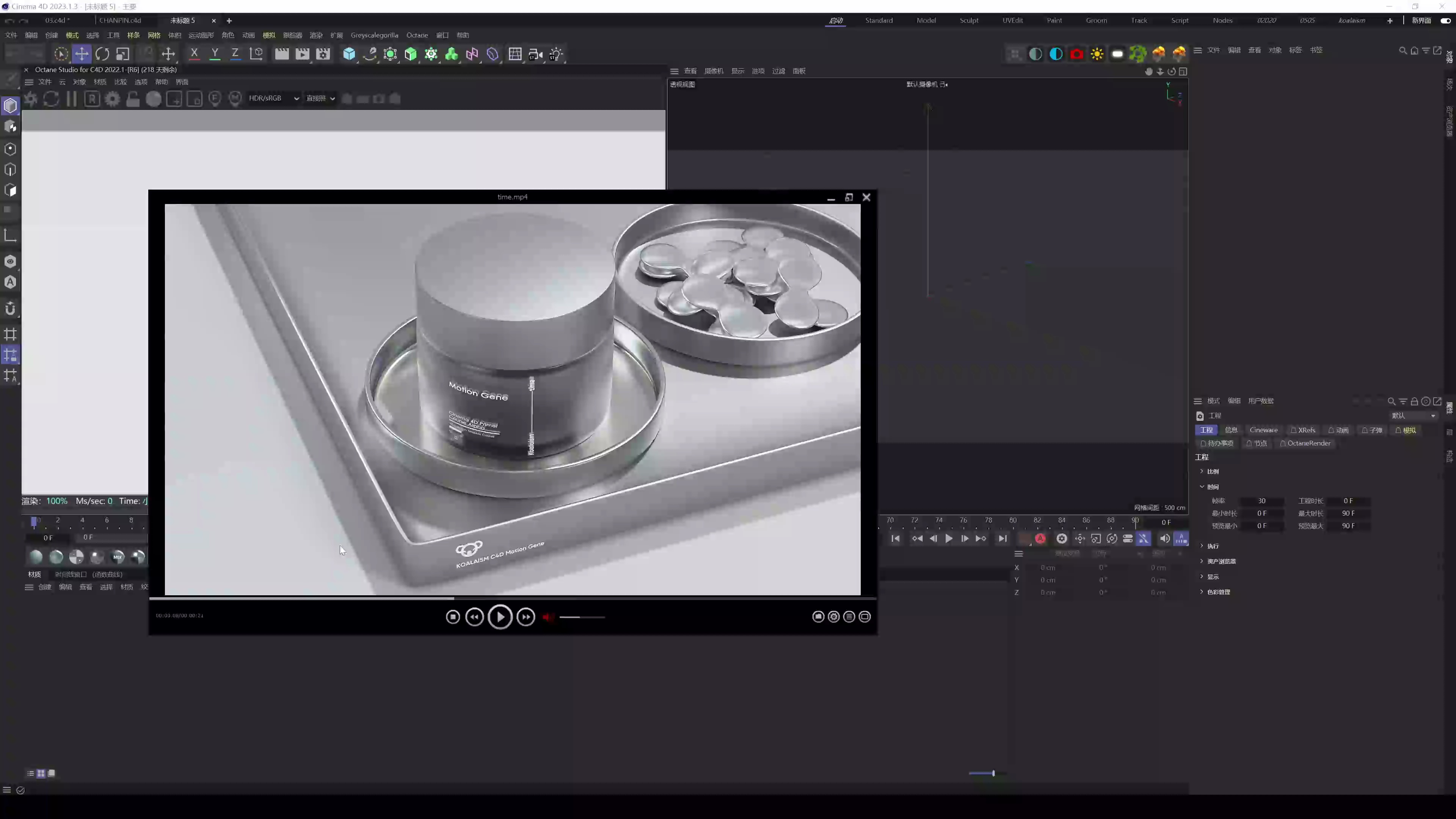
Task: Open render settings clapper with gear
Action: point(323,54)
